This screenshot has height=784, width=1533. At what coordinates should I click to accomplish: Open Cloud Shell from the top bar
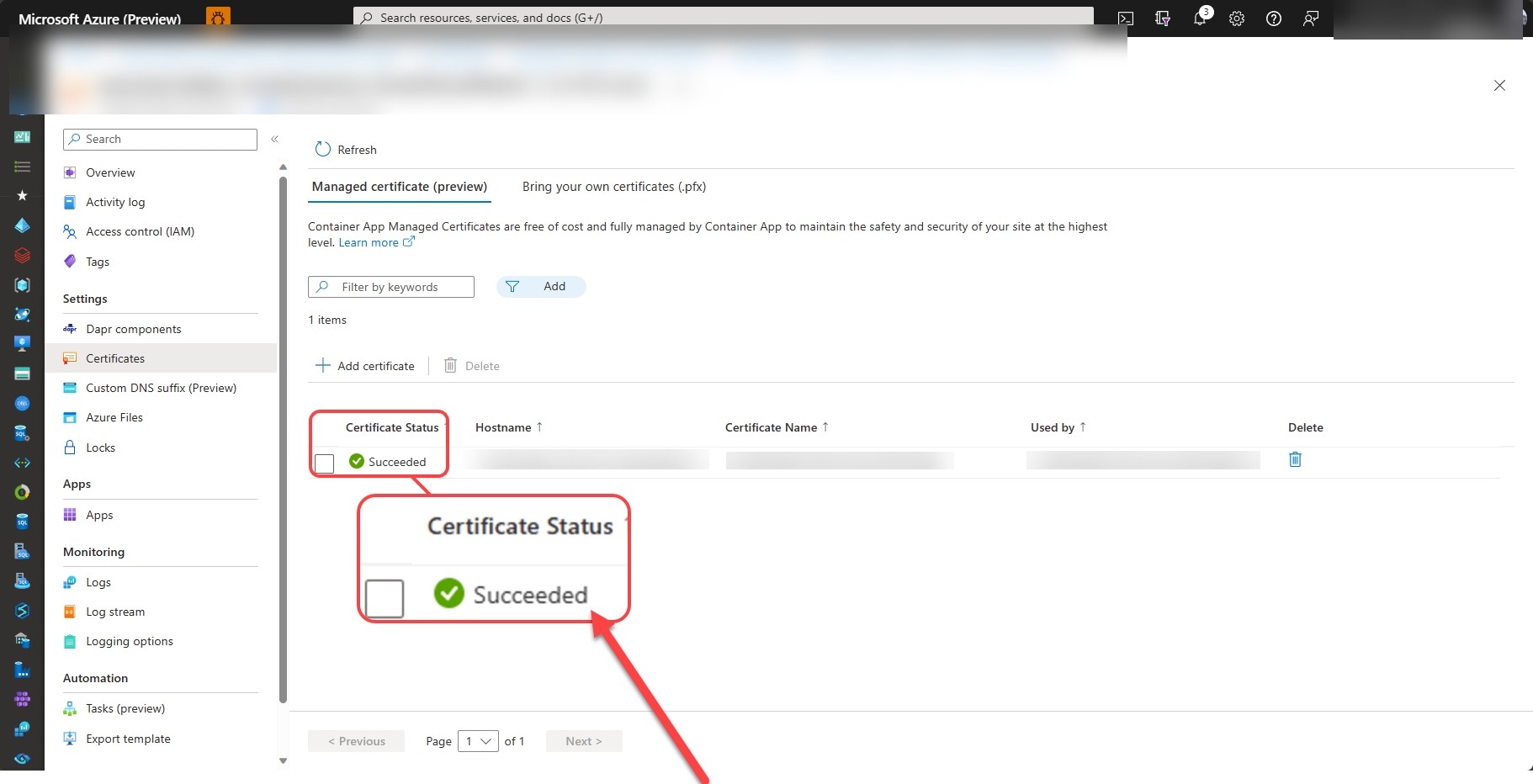pyautogui.click(x=1126, y=18)
